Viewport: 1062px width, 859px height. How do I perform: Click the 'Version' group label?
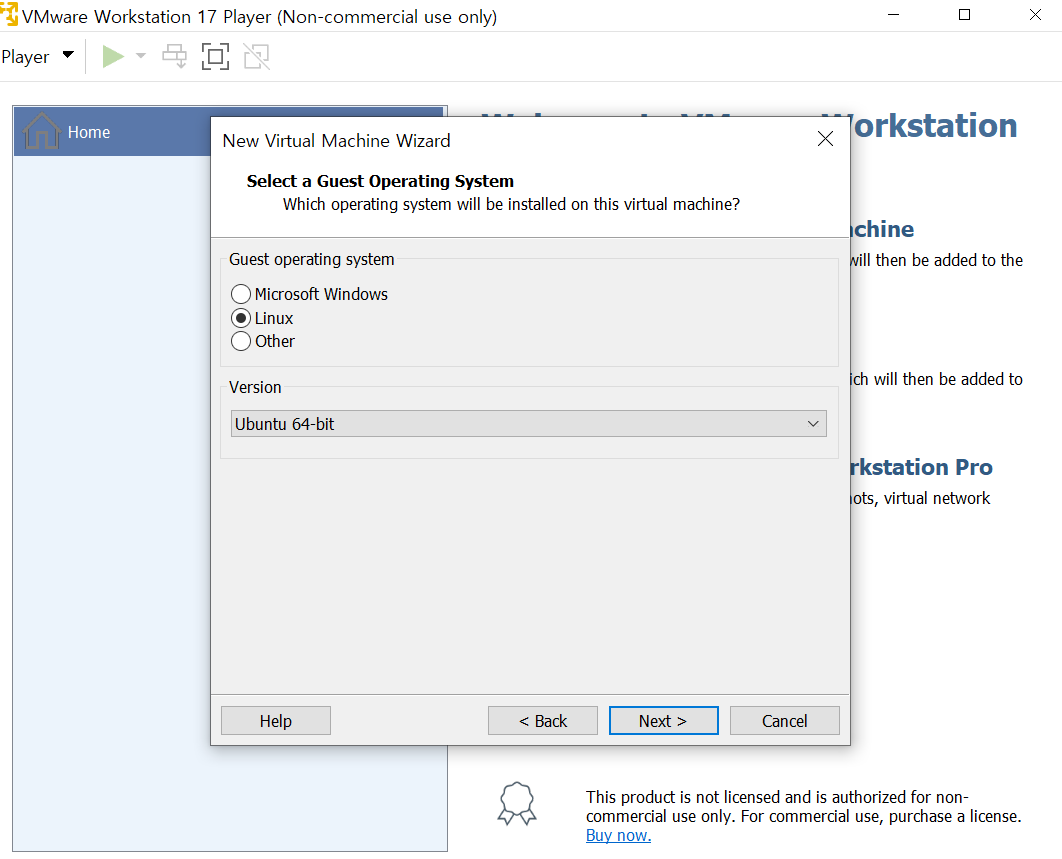[255, 387]
